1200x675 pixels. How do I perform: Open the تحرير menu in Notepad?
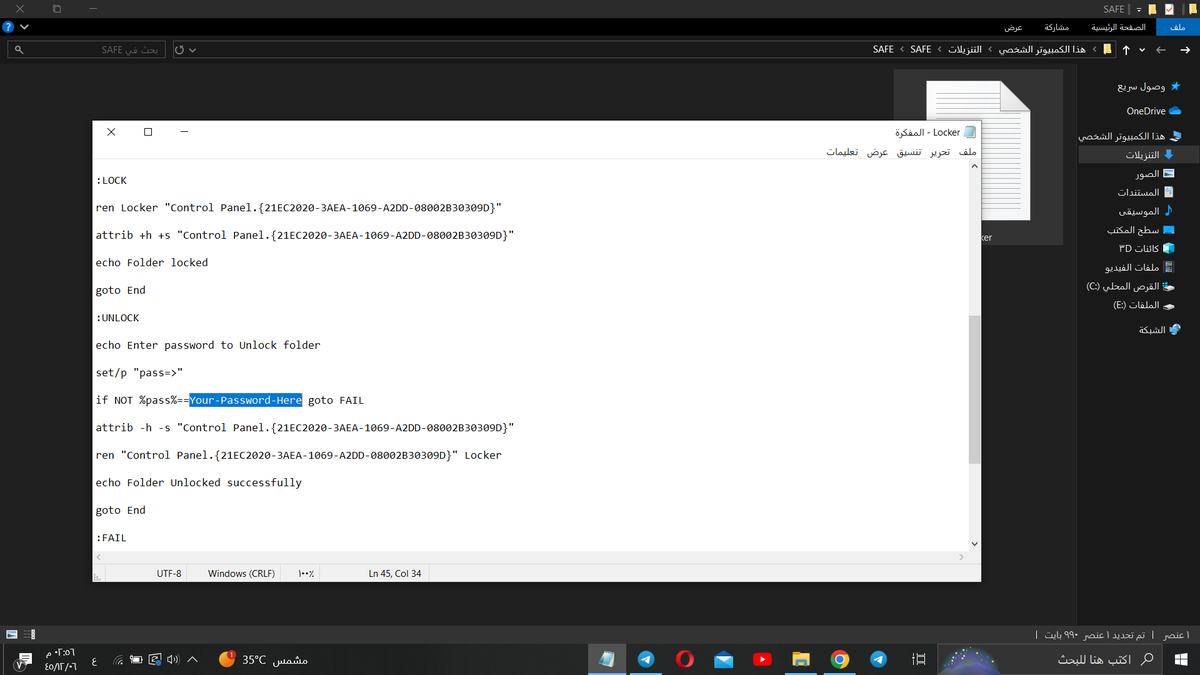click(940, 152)
